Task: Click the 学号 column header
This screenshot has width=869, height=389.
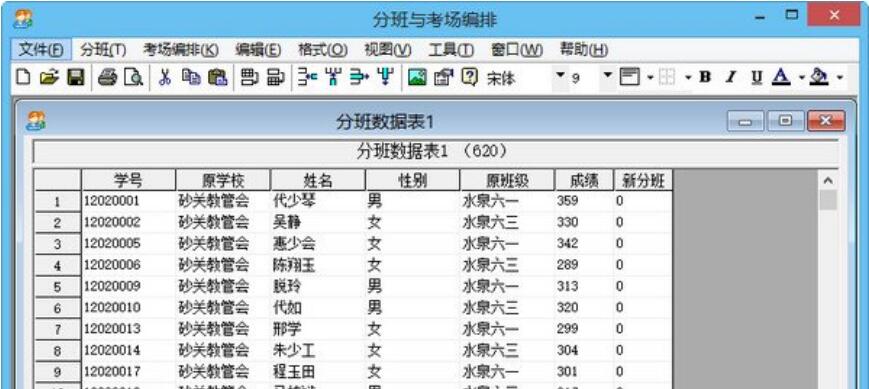Action: [129, 180]
